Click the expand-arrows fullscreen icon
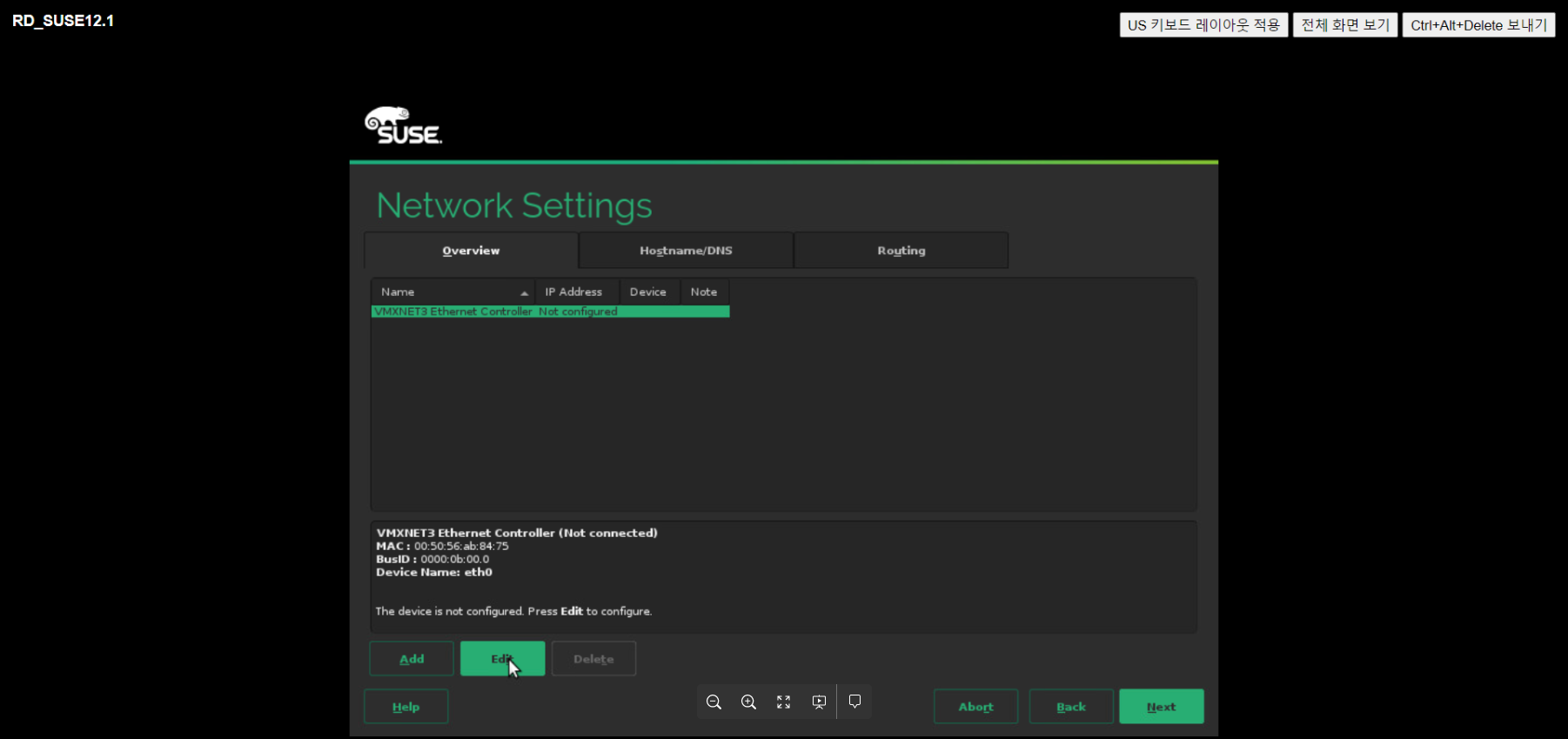Image resolution: width=1568 pixels, height=739 pixels. (x=783, y=702)
